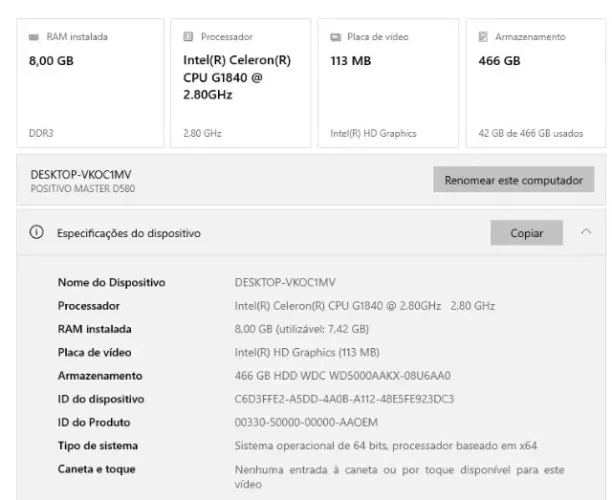This screenshot has height=500, width=612.
Task: Click the Processador label in specifications list
Action: (x=89, y=306)
